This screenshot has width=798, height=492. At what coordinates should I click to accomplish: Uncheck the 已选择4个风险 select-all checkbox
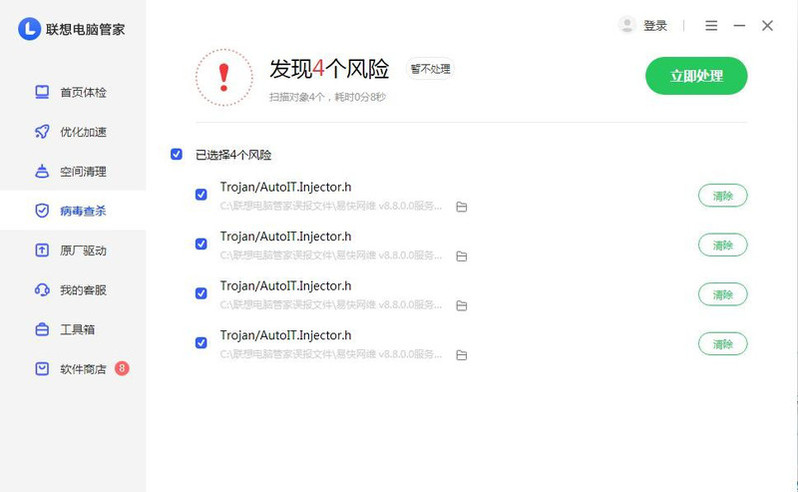coord(177,154)
